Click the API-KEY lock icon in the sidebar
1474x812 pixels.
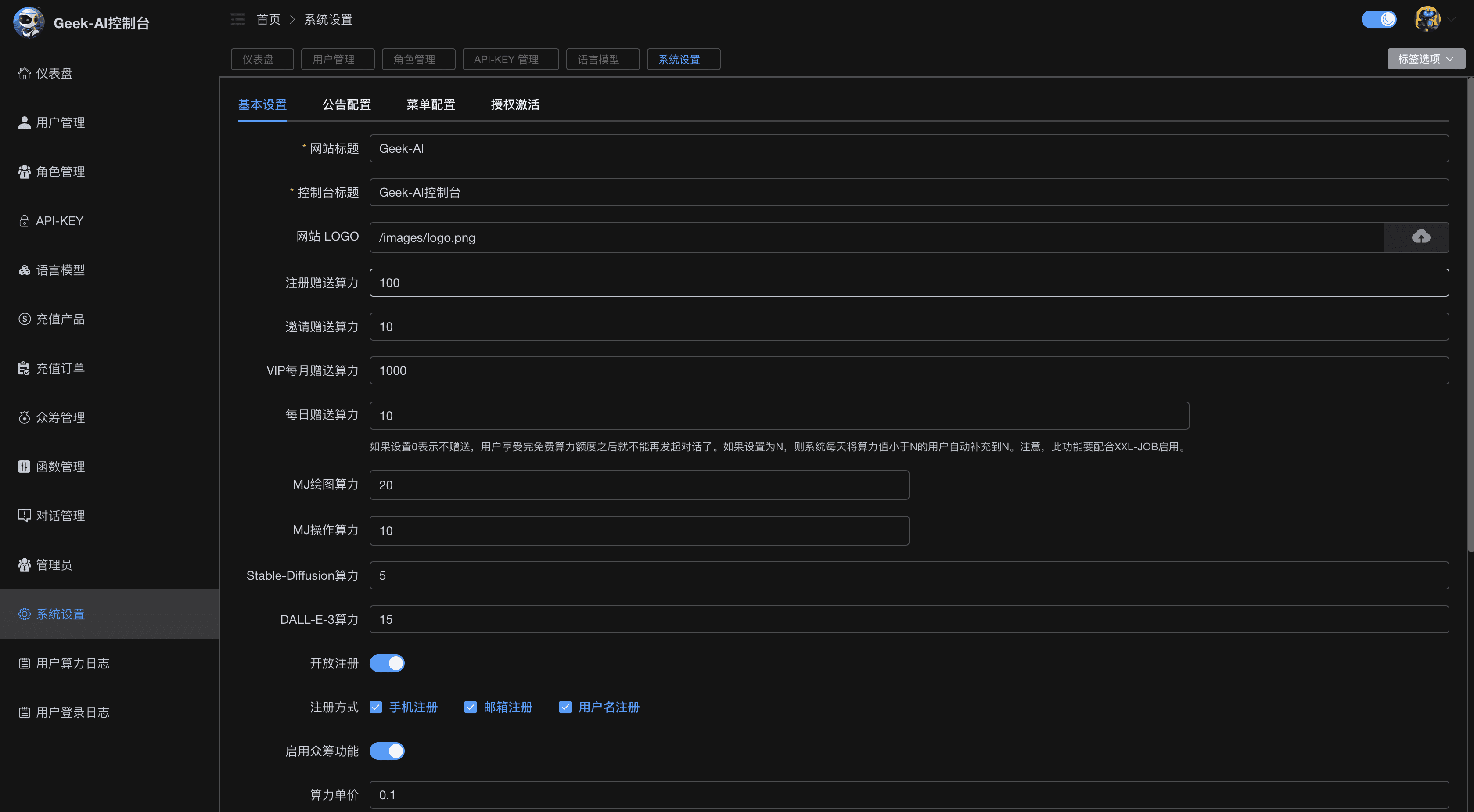click(24, 221)
